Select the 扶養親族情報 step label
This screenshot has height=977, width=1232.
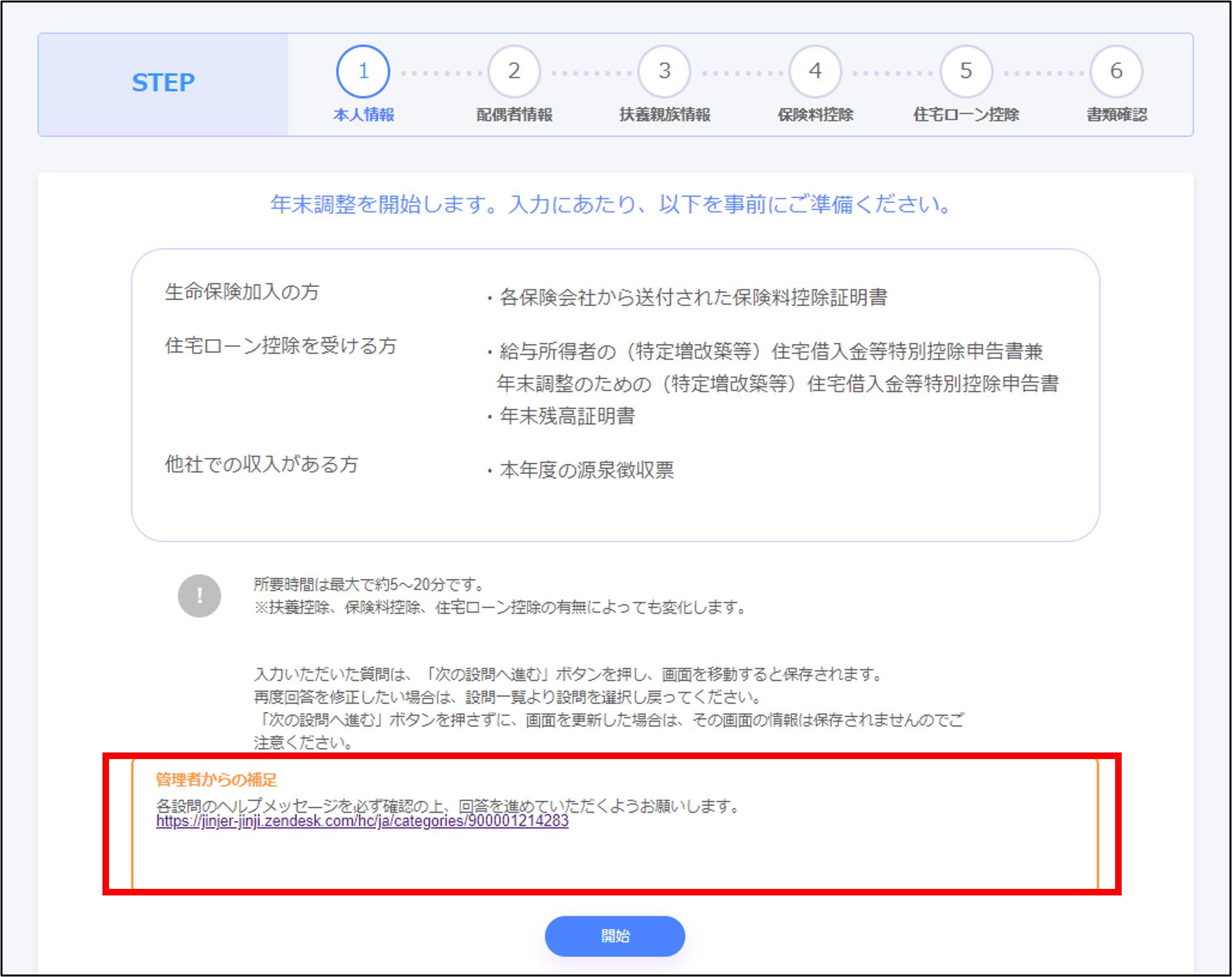pyautogui.click(x=665, y=115)
